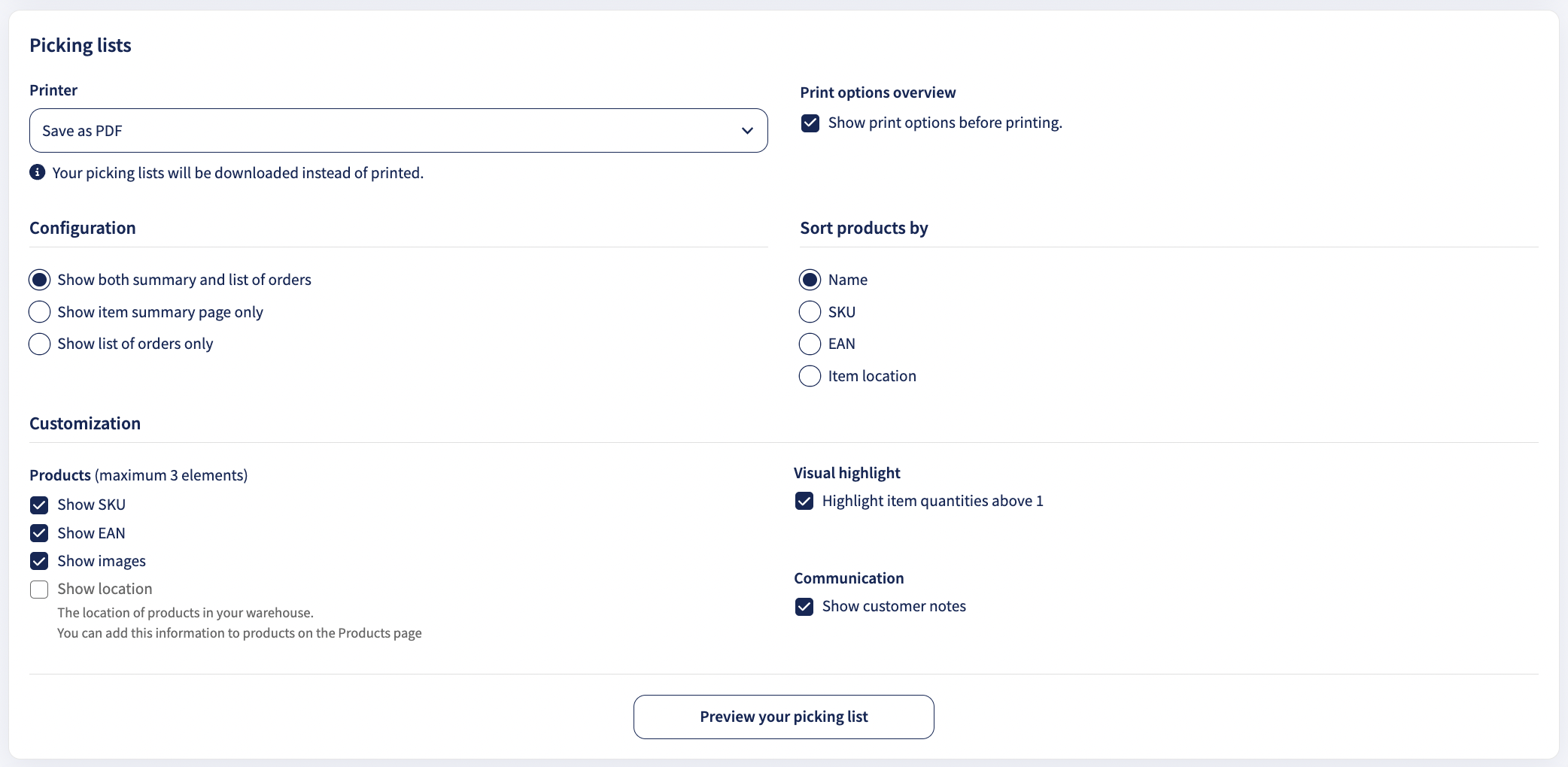
Task: Sort products by Item location
Action: (810, 376)
